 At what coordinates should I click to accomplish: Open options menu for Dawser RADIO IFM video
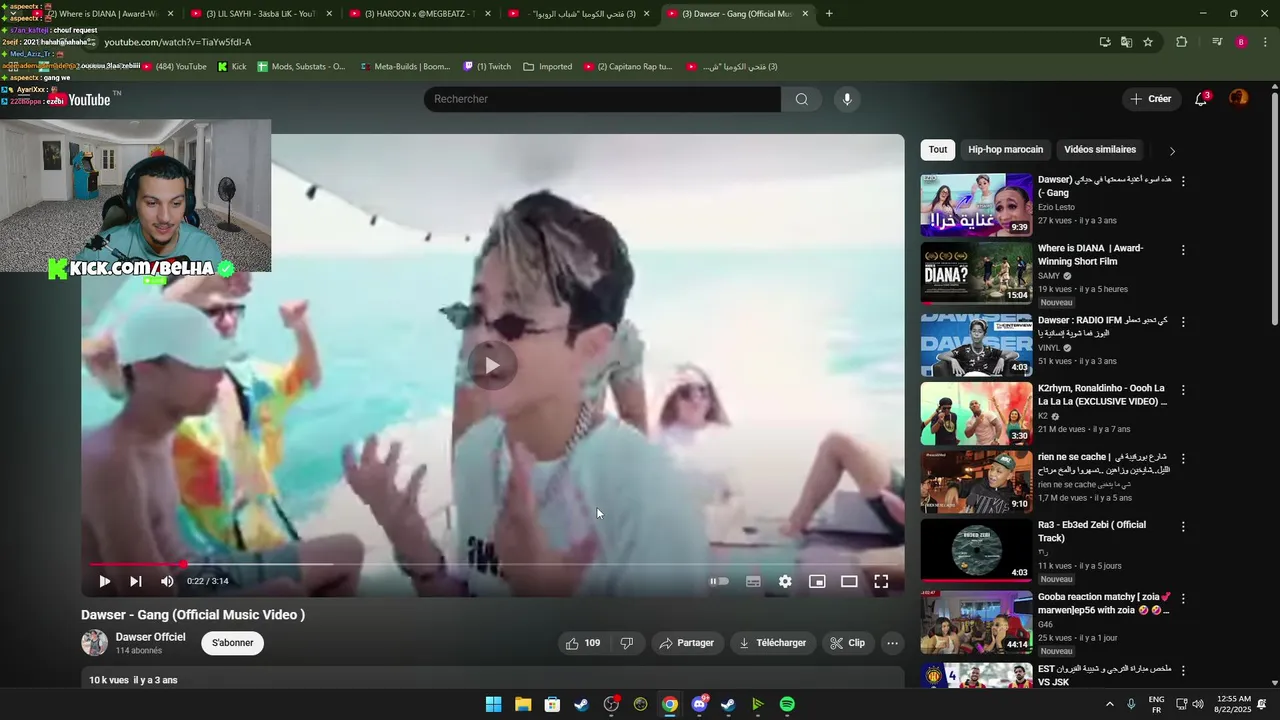(1183, 322)
